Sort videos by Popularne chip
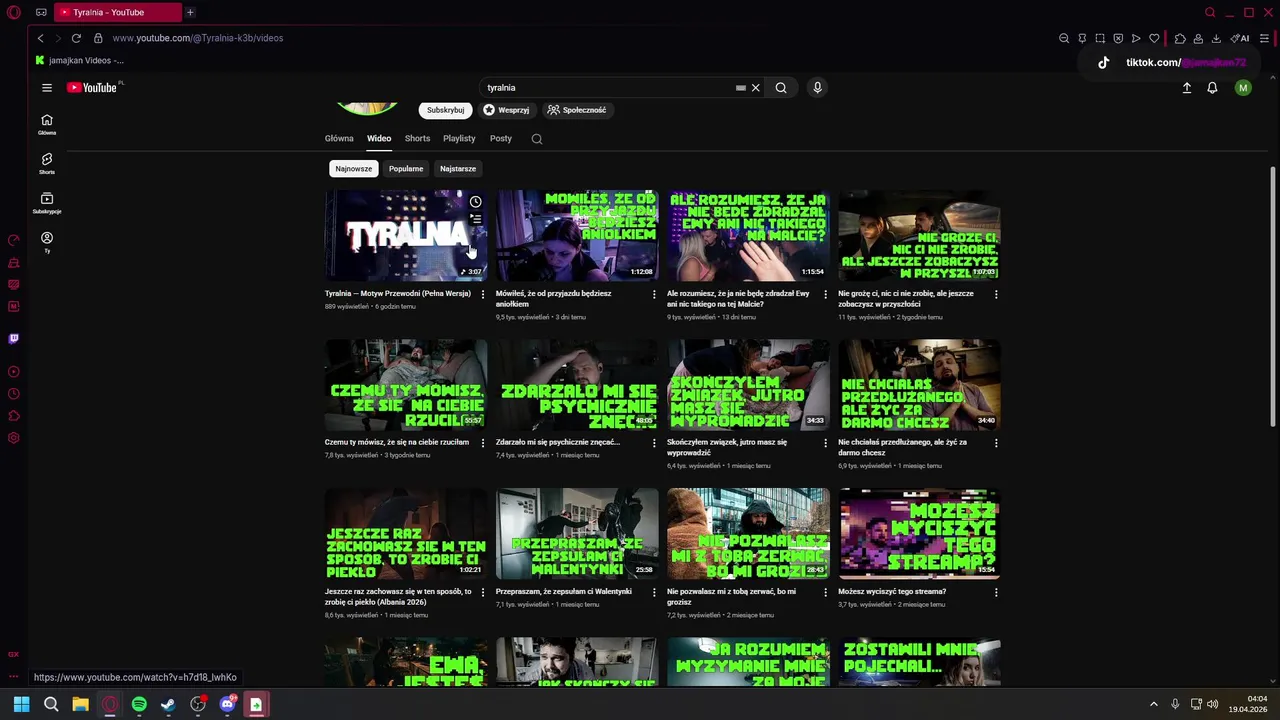This screenshot has width=1280, height=720. point(406,169)
